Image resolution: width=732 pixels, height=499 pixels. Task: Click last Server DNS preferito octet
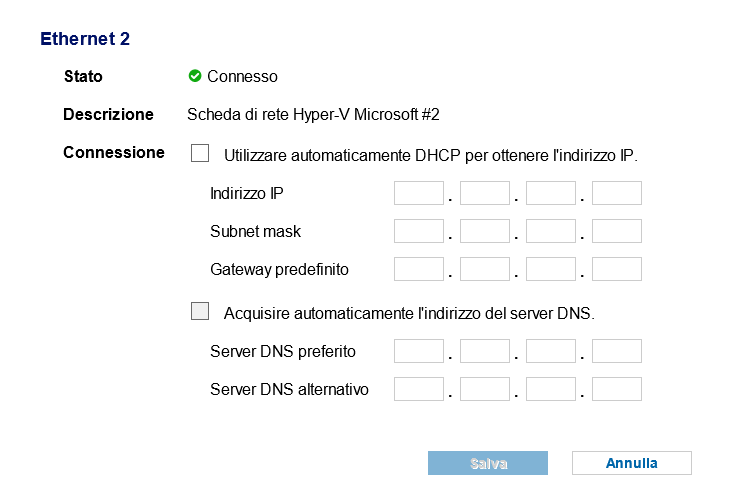(x=617, y=351)
